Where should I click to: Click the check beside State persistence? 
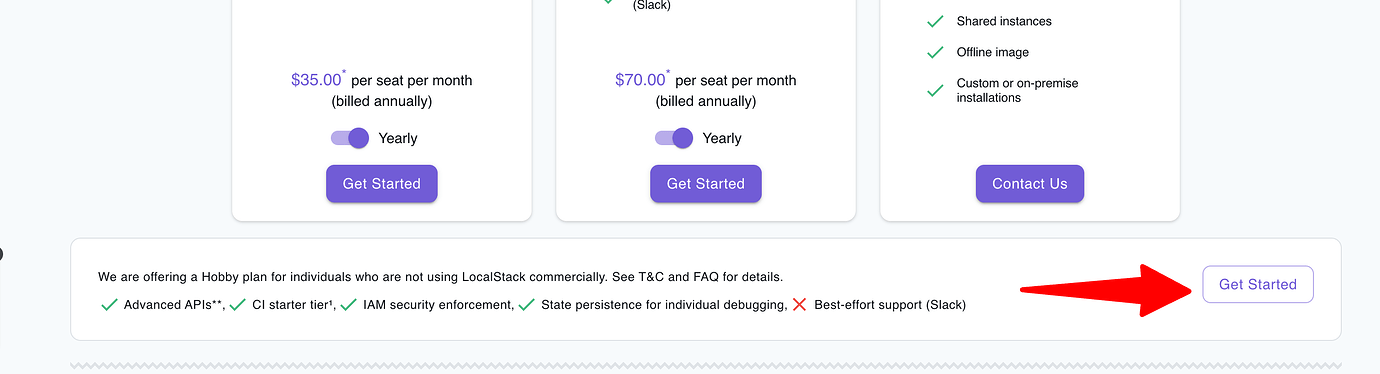pyautogui.click(x=527, y=305)
